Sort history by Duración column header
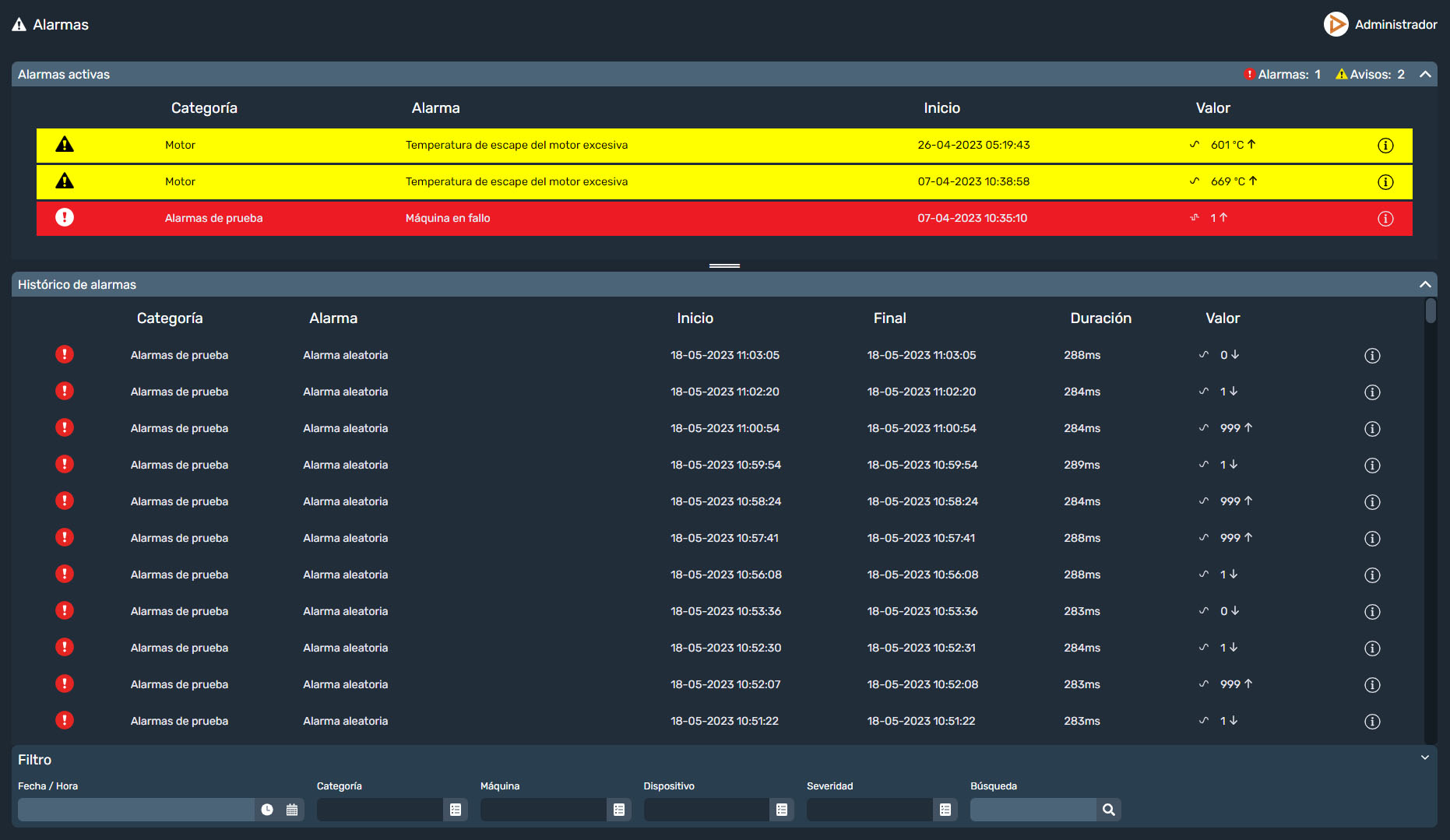The image size is (1450, 840). tap(1100, 318)
